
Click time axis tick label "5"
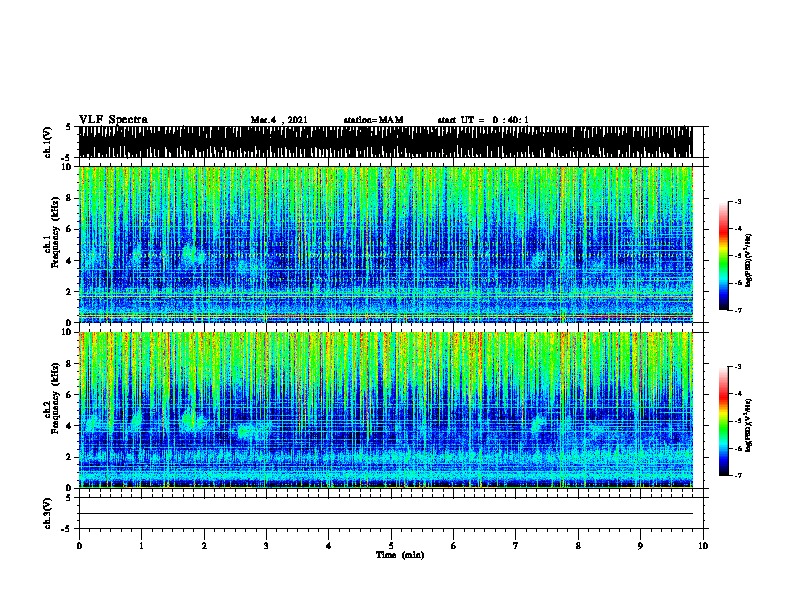tap(391, 545)
